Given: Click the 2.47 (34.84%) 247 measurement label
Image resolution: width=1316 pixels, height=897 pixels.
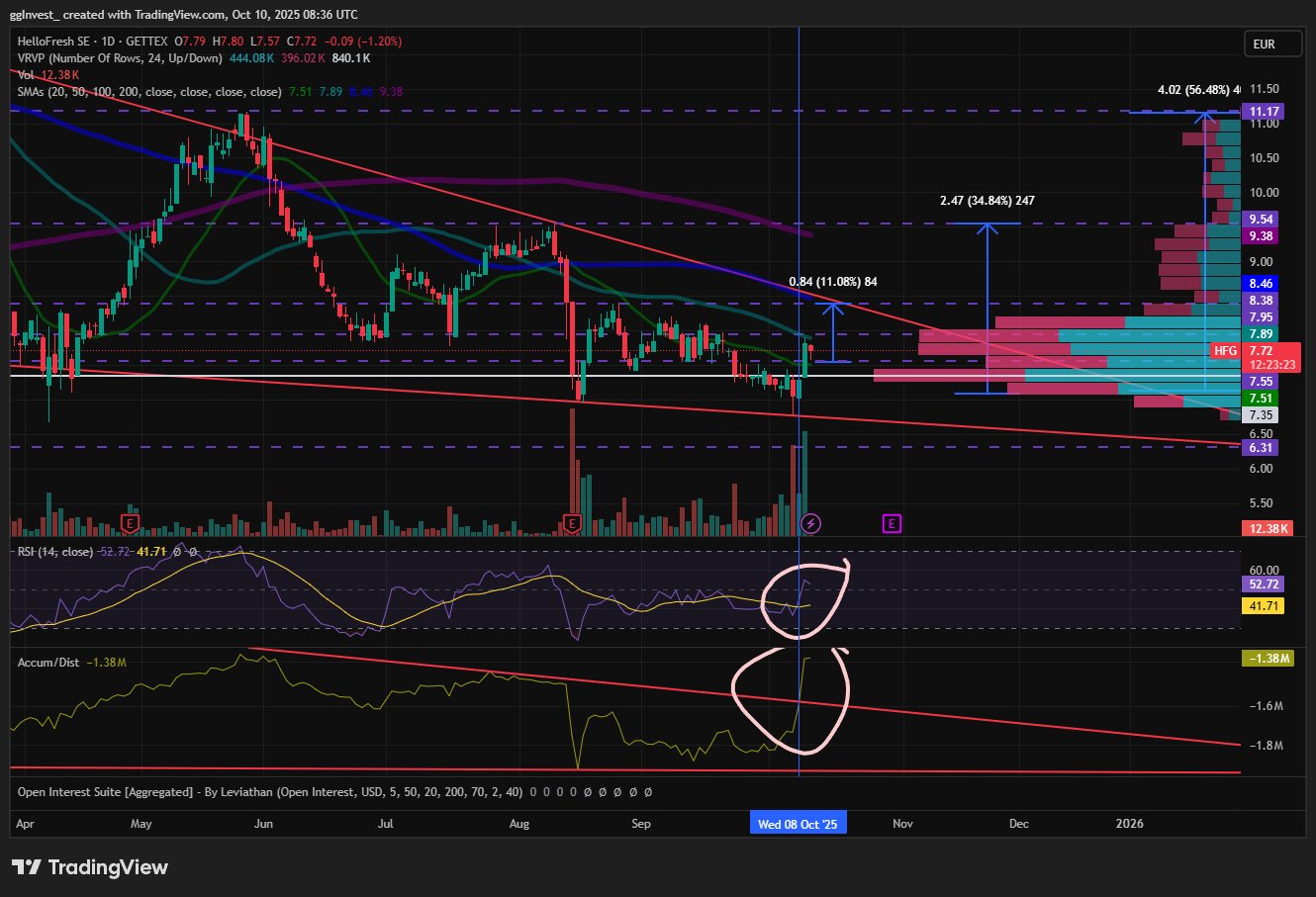Looking at the screenshot, I should pyautogui.click(x=987, y=201).
